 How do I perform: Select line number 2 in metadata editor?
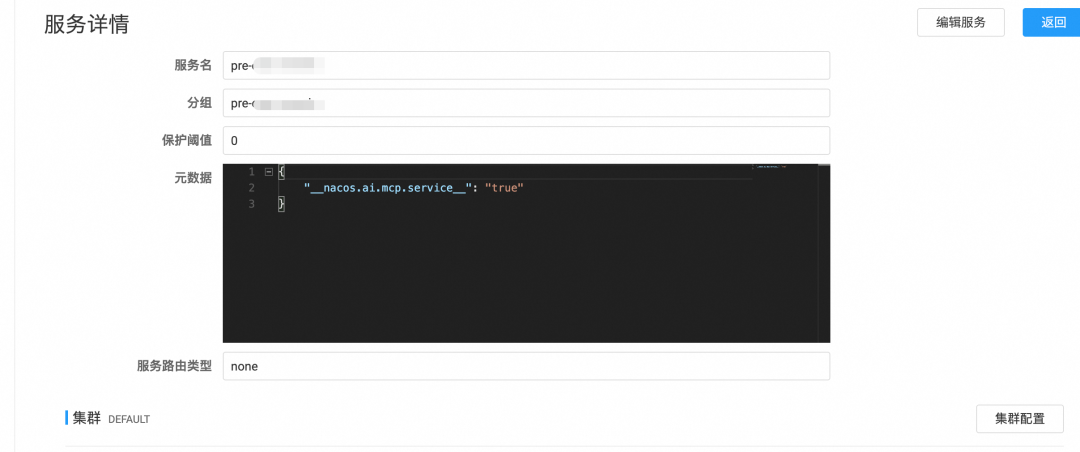[251, 187]
